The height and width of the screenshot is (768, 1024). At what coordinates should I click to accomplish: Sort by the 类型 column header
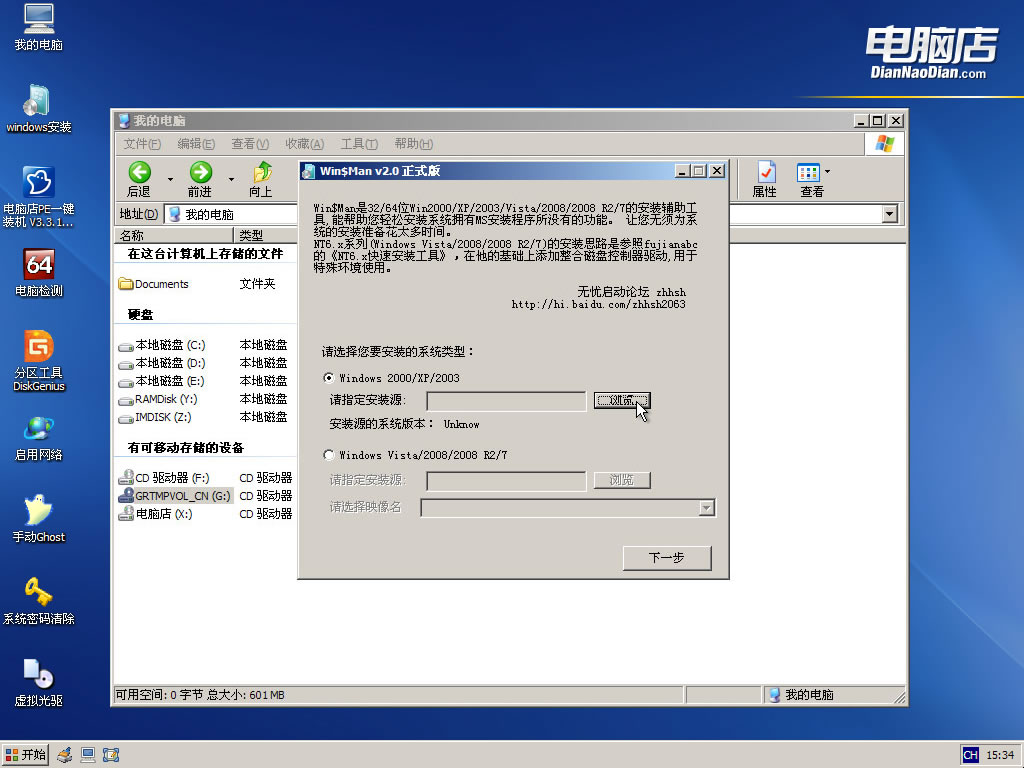tap(265, 236)
